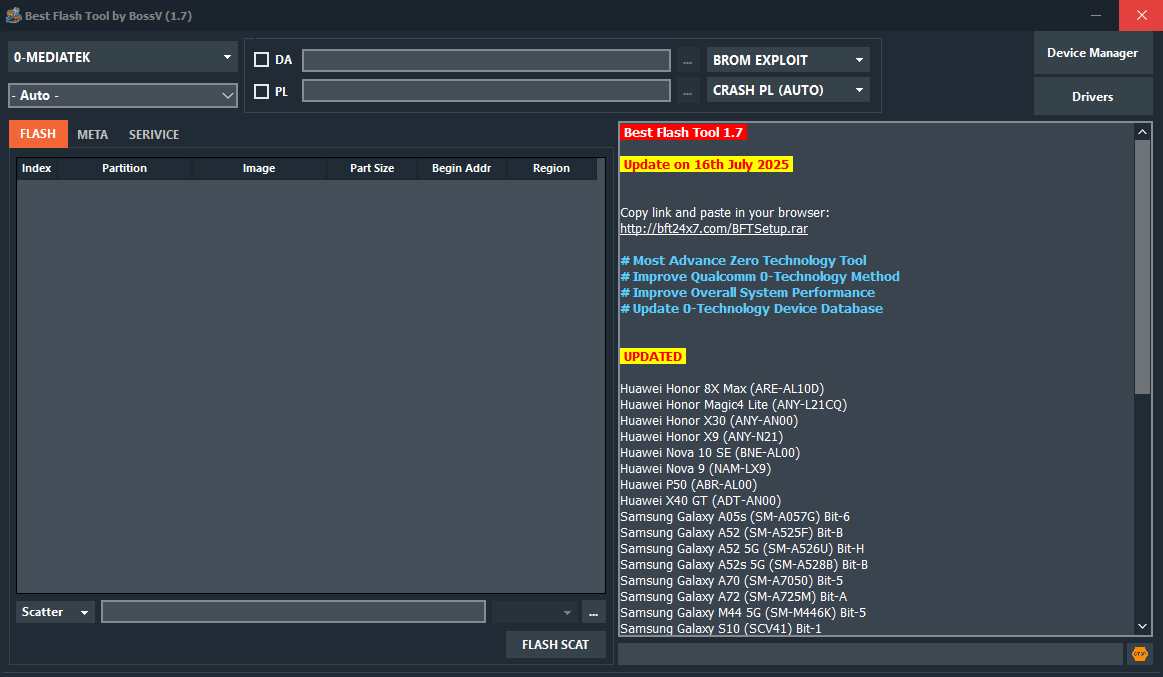This screenshot has width=1163, height=677.
Task: Click the PL file path field
Action: coord(487,90)
